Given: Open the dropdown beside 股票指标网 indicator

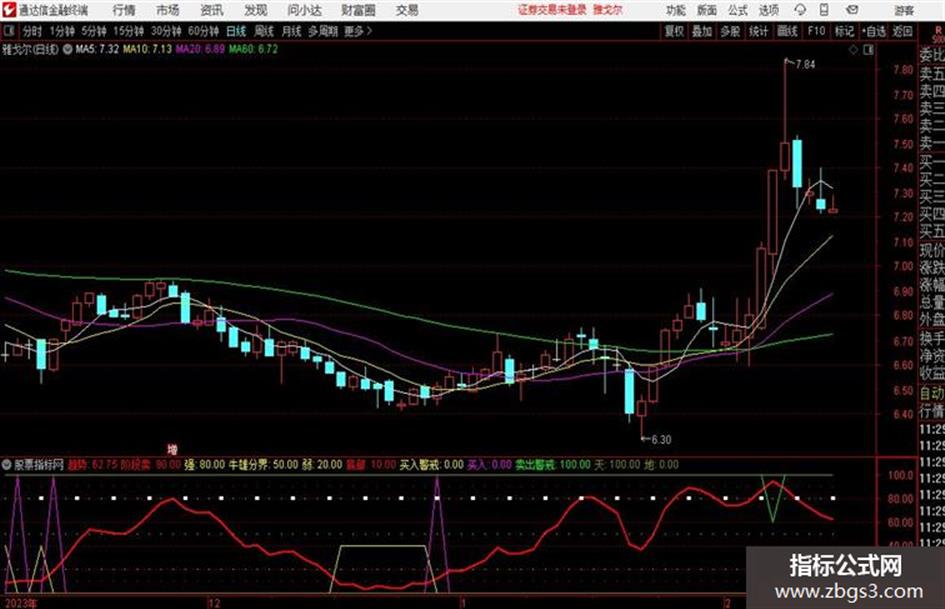Looking at the screenshot, I should tap(7, 465).
